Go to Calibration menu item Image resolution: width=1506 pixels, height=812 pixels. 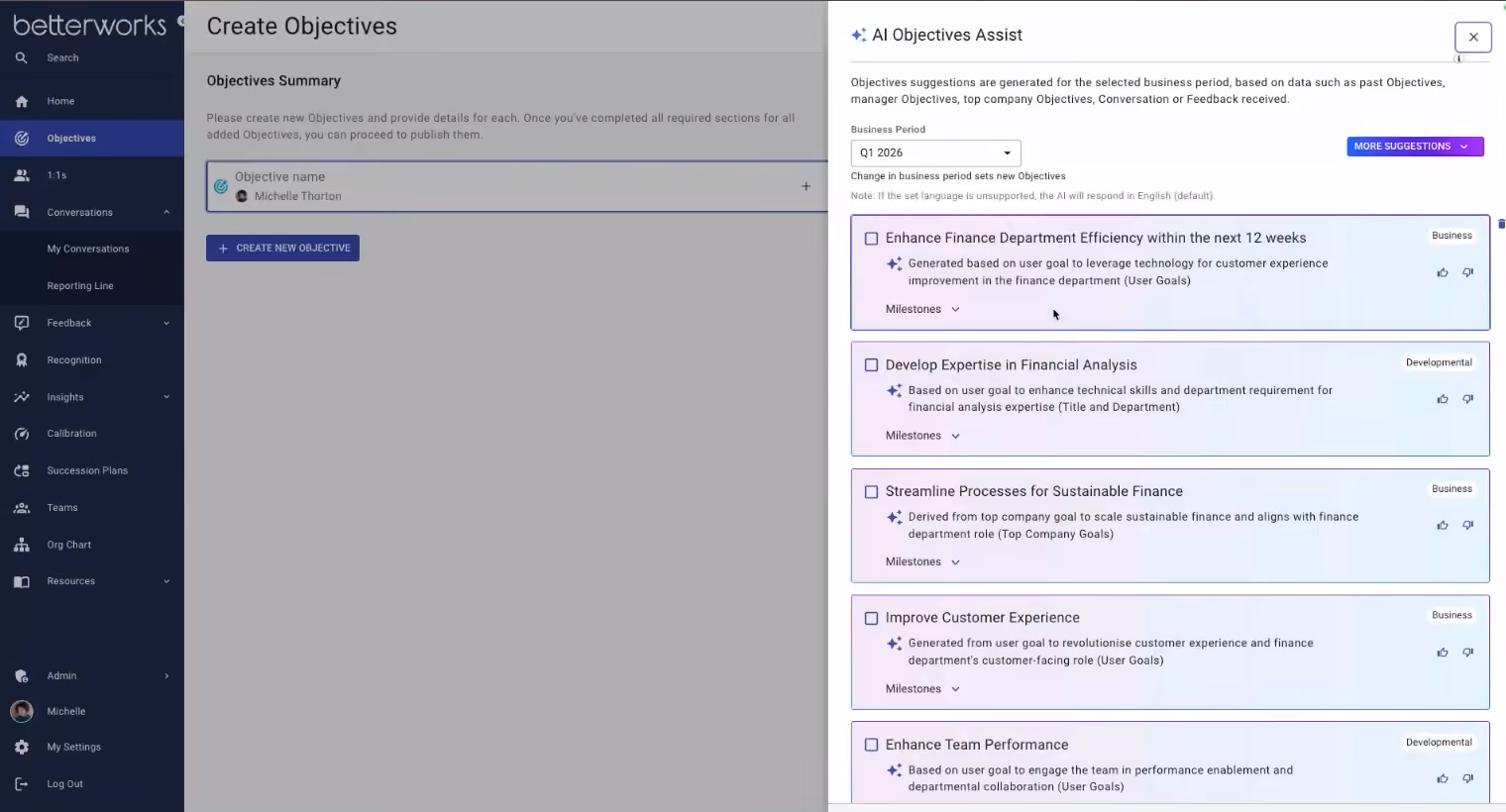pyautogui.click(x=71, y=434)
